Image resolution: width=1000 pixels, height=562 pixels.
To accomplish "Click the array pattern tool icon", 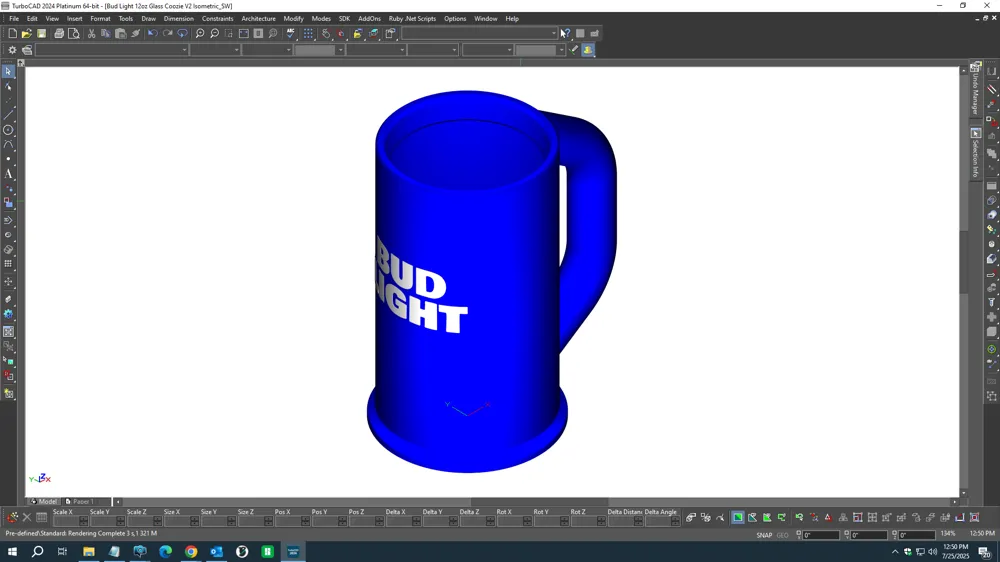I will (x=8, y=263).
